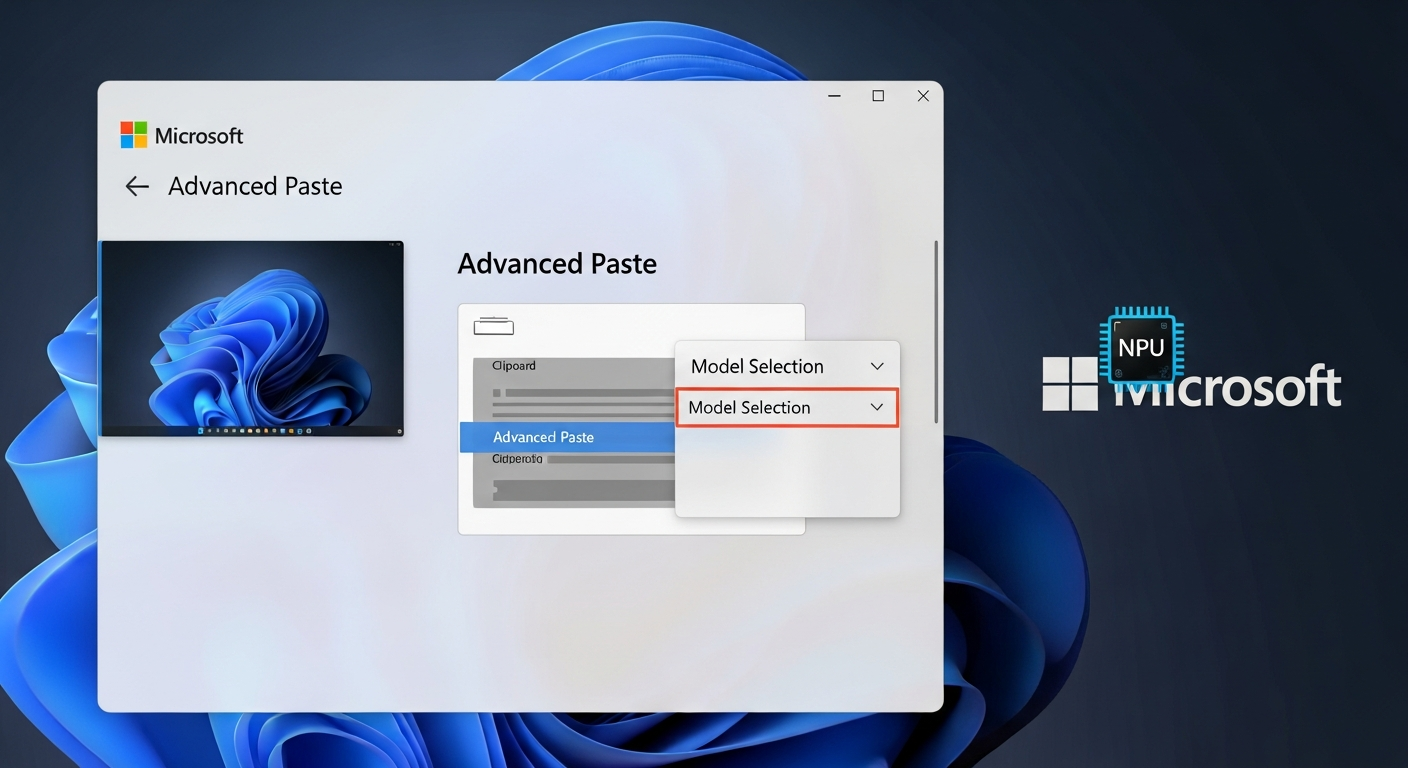Maximize the Advanced Paste window

click(x=878, y=96)
